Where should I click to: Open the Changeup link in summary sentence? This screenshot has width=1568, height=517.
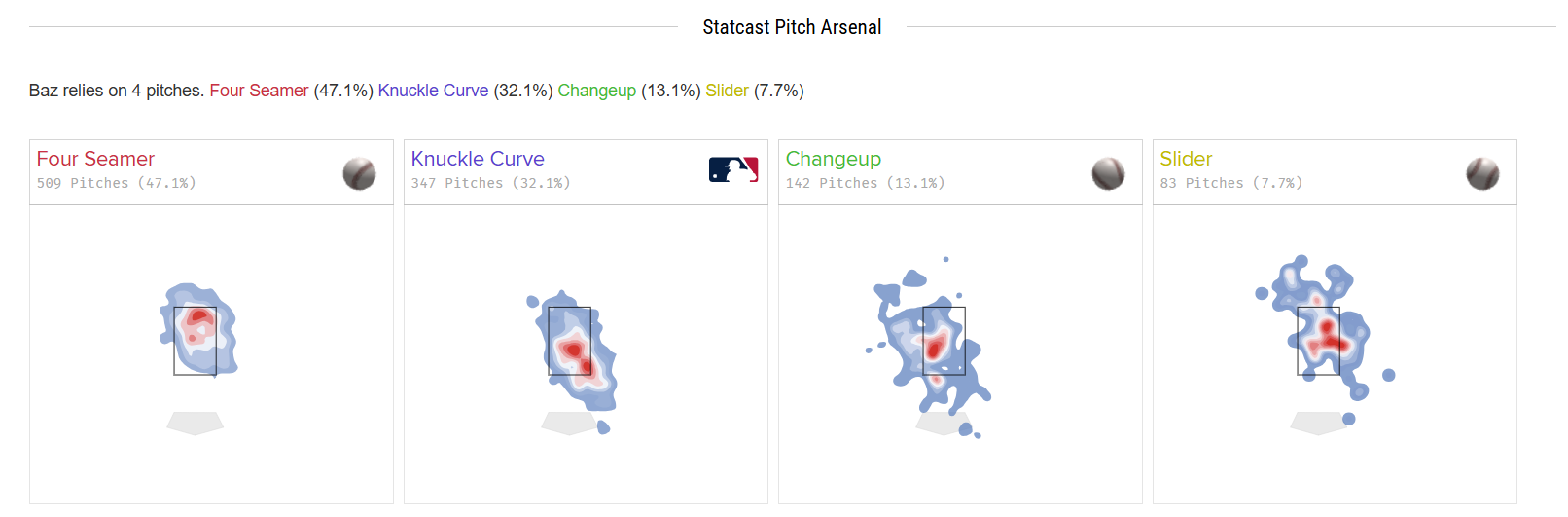coord(596,91)
